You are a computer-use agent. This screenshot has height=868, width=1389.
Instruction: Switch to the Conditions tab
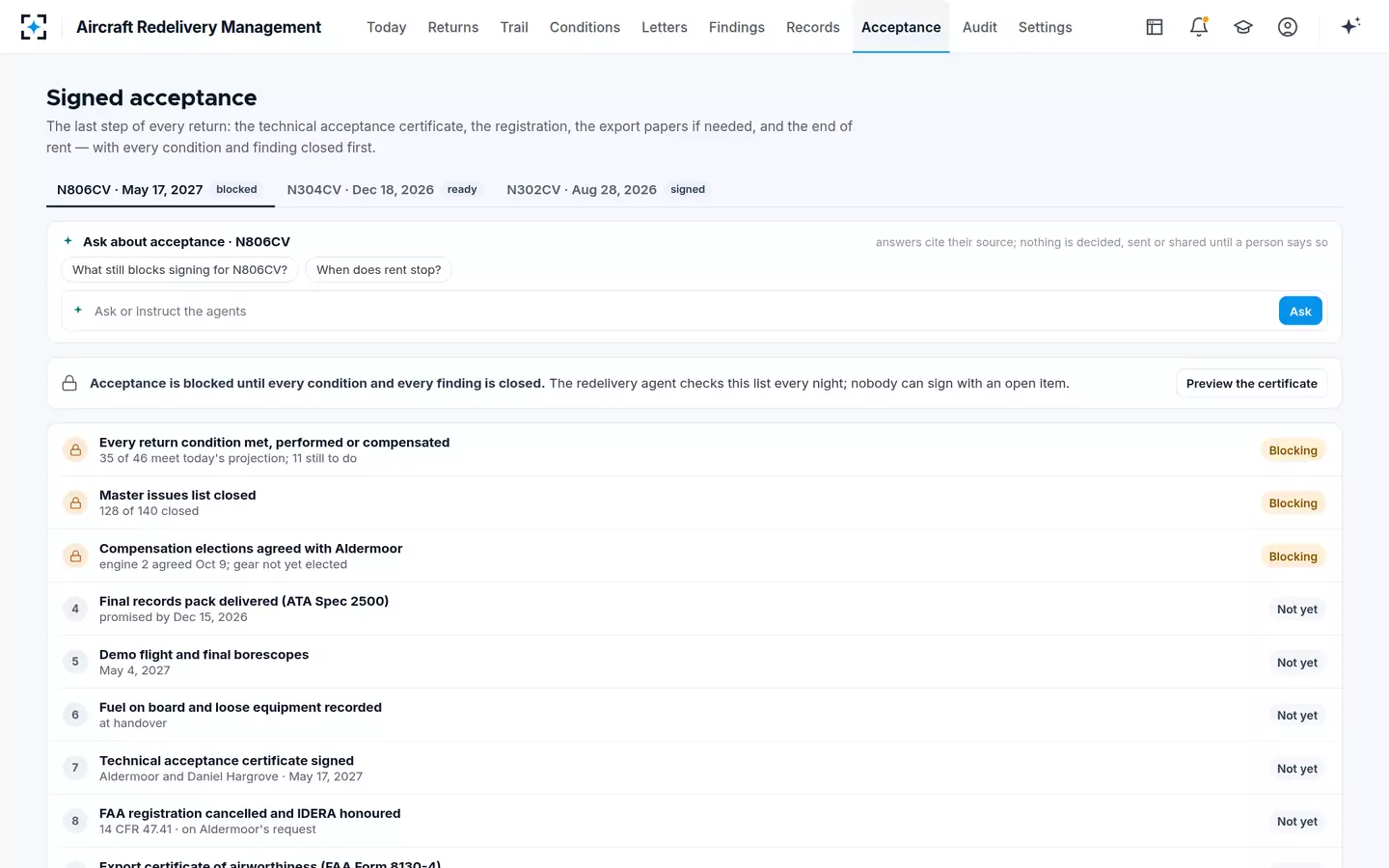click(585, 27)
